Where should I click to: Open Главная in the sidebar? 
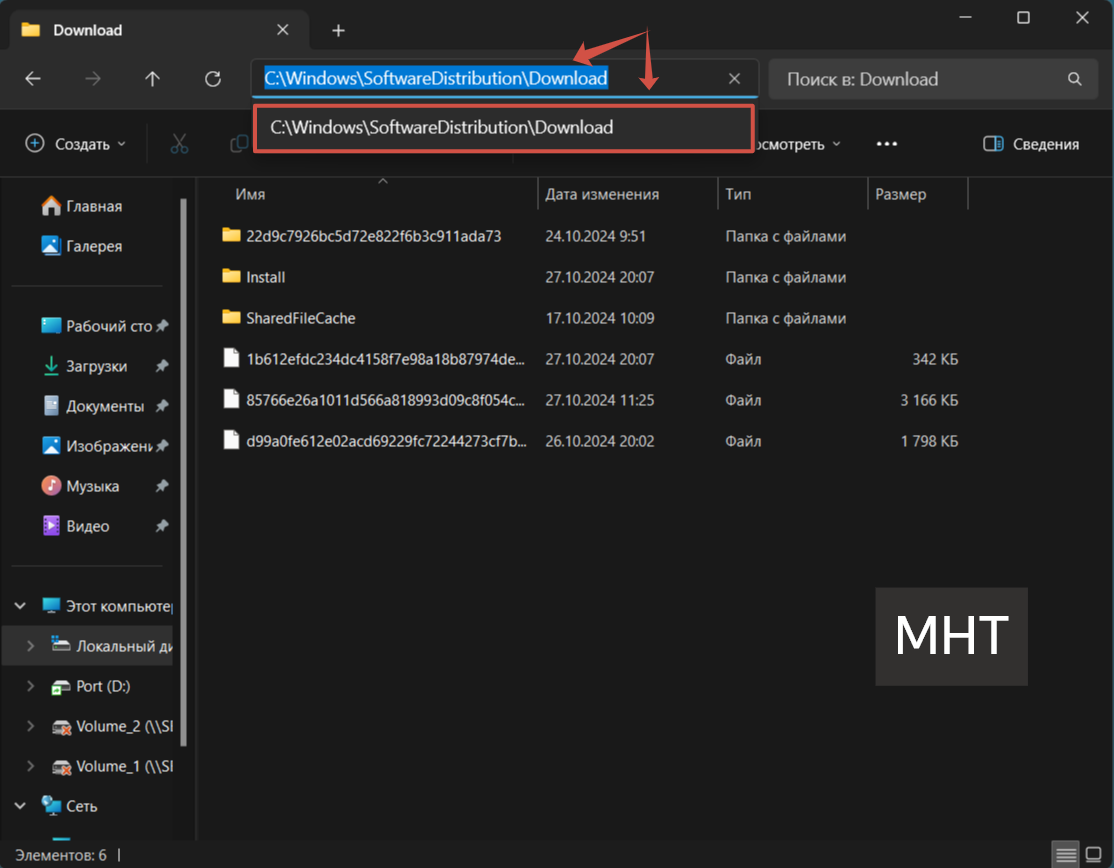[92, 207]
